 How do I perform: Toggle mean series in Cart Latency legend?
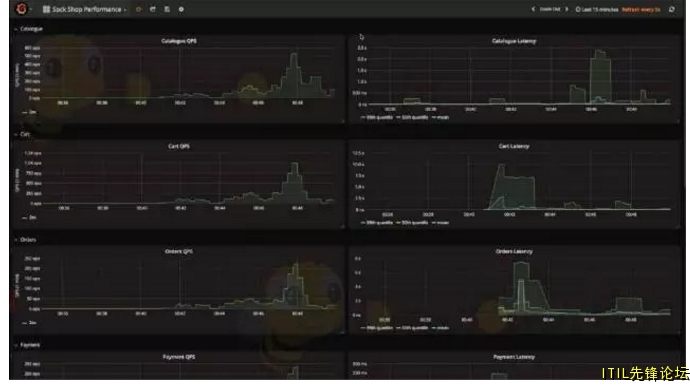[440, 223]
